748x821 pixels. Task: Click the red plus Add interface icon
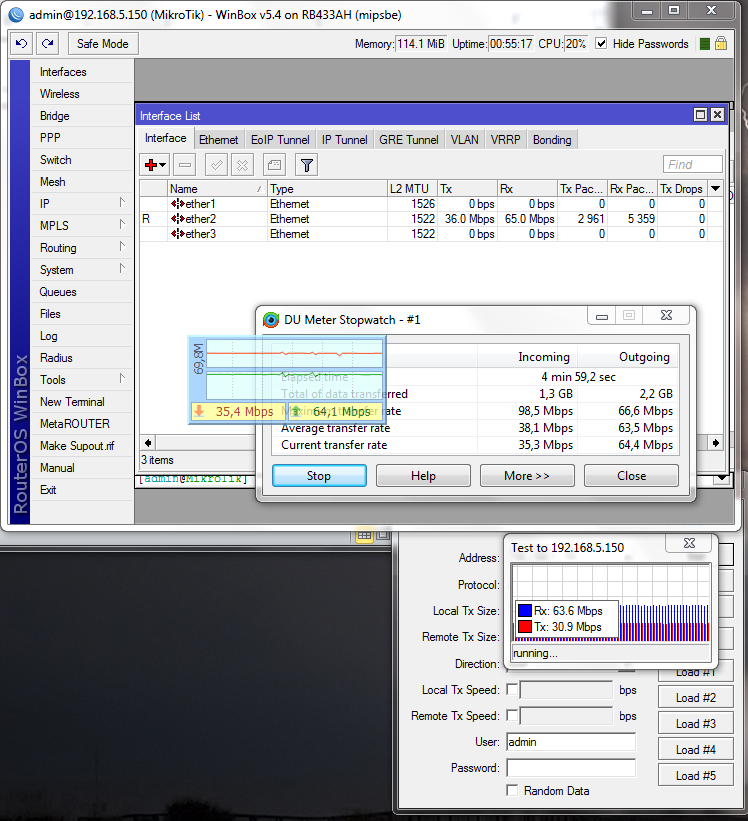(155, 165)
